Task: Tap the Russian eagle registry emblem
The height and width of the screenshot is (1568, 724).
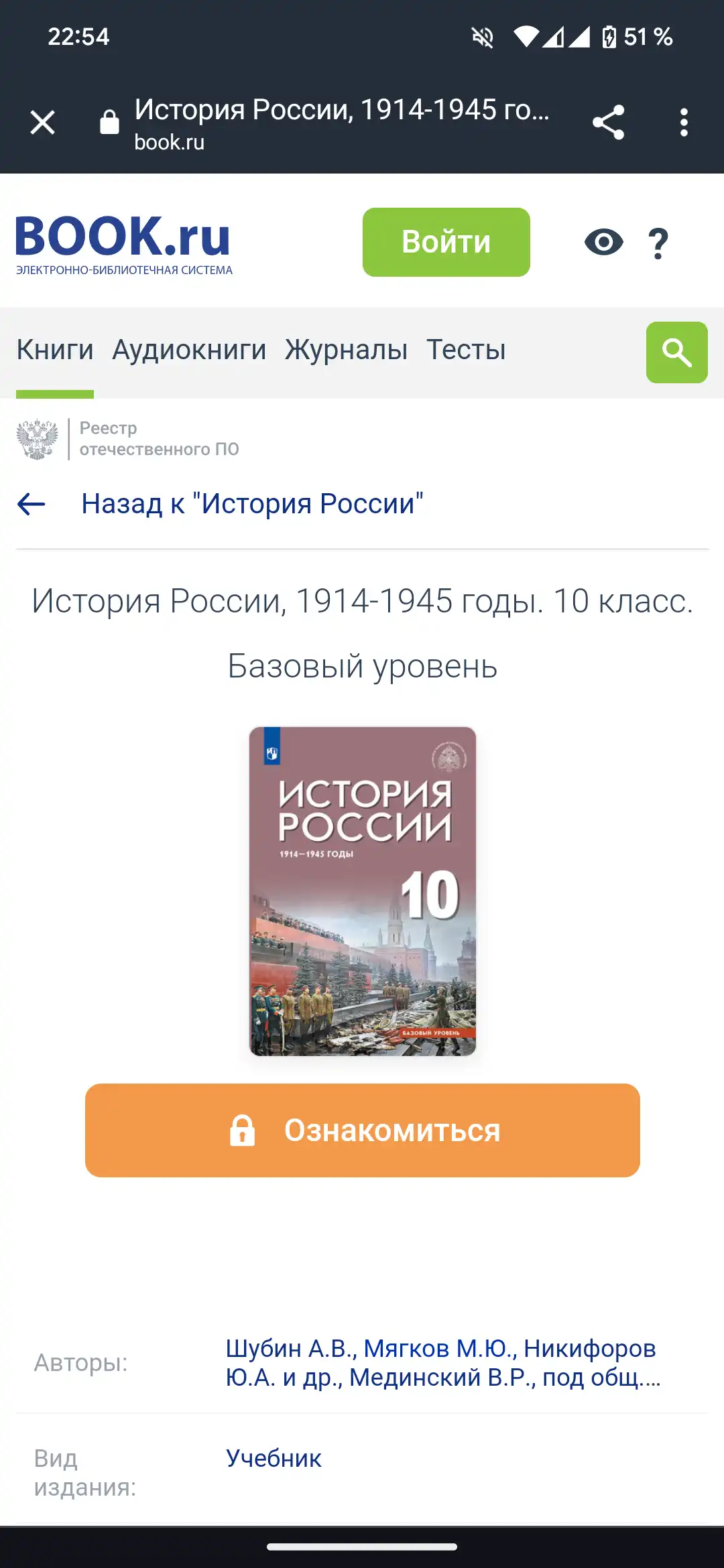Action: (x=37, y=439)
